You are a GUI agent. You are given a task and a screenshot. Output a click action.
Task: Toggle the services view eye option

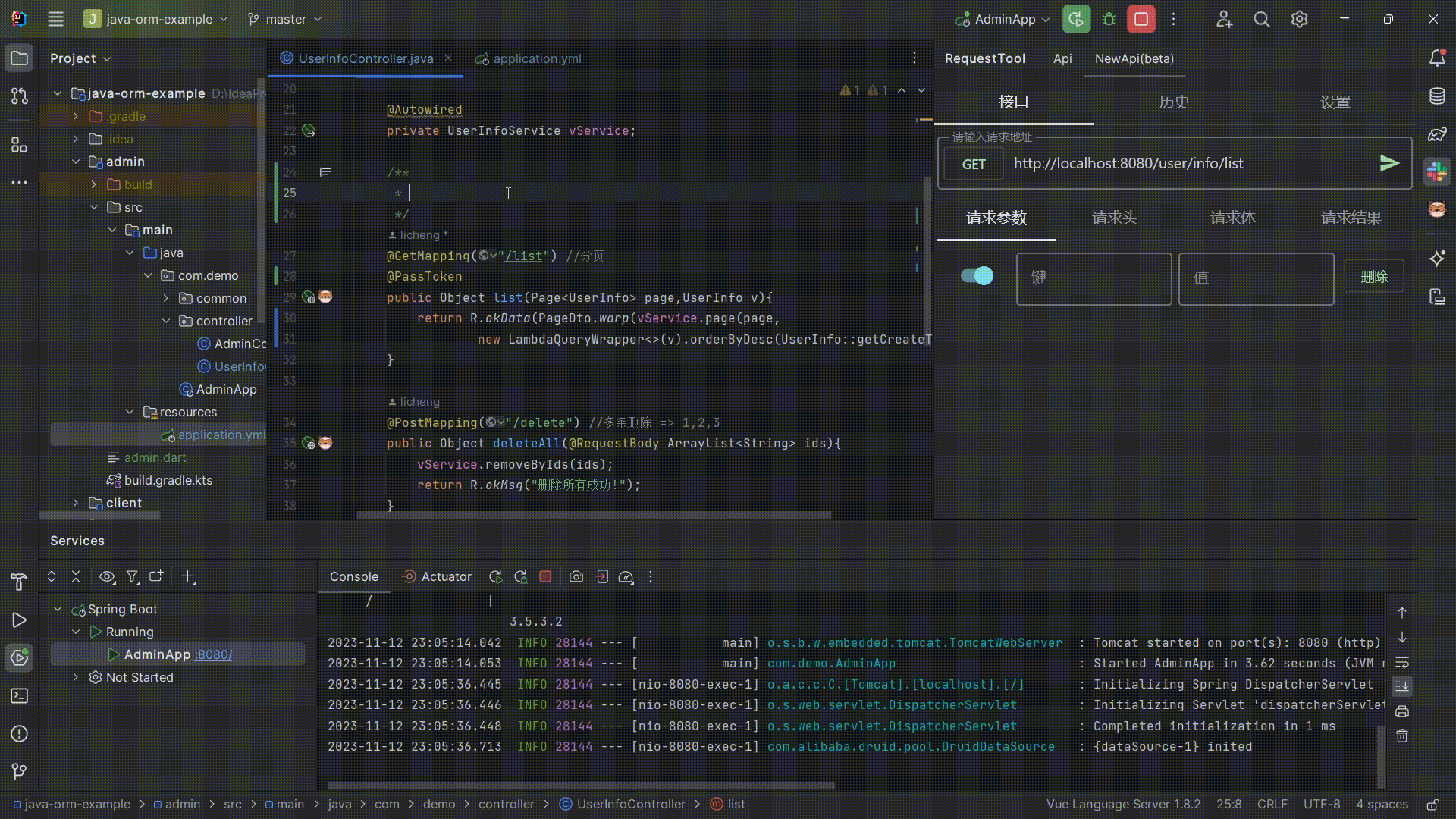(107, 577)
